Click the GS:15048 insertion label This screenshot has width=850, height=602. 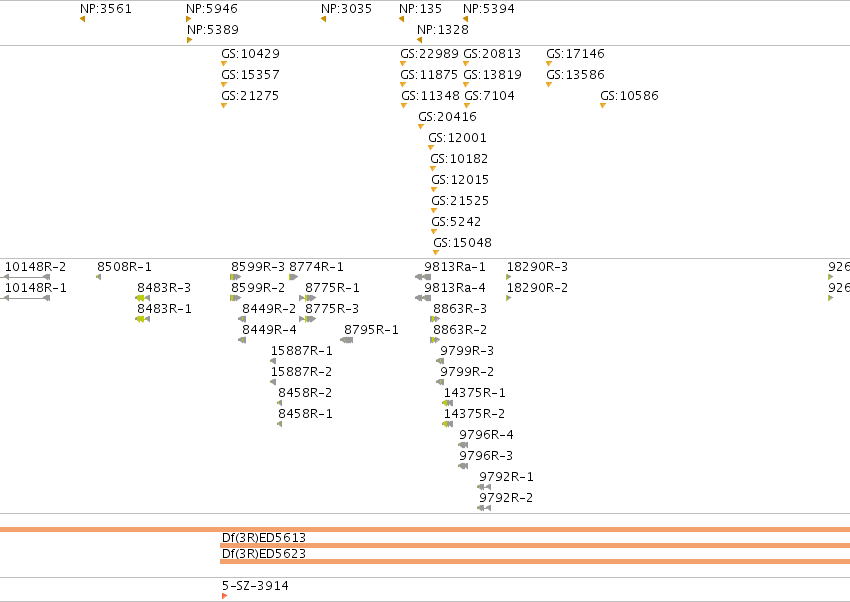tap(462, 243)
